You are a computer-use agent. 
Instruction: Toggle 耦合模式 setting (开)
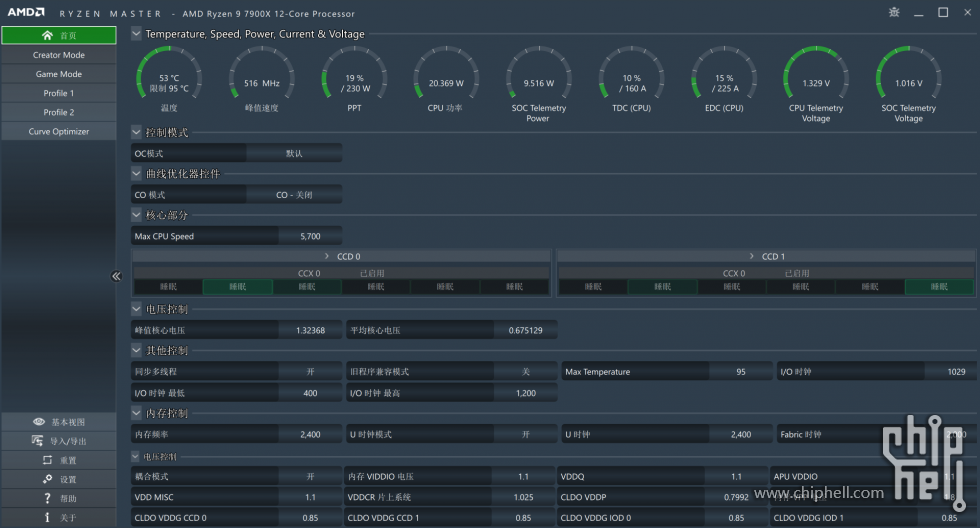310,476
